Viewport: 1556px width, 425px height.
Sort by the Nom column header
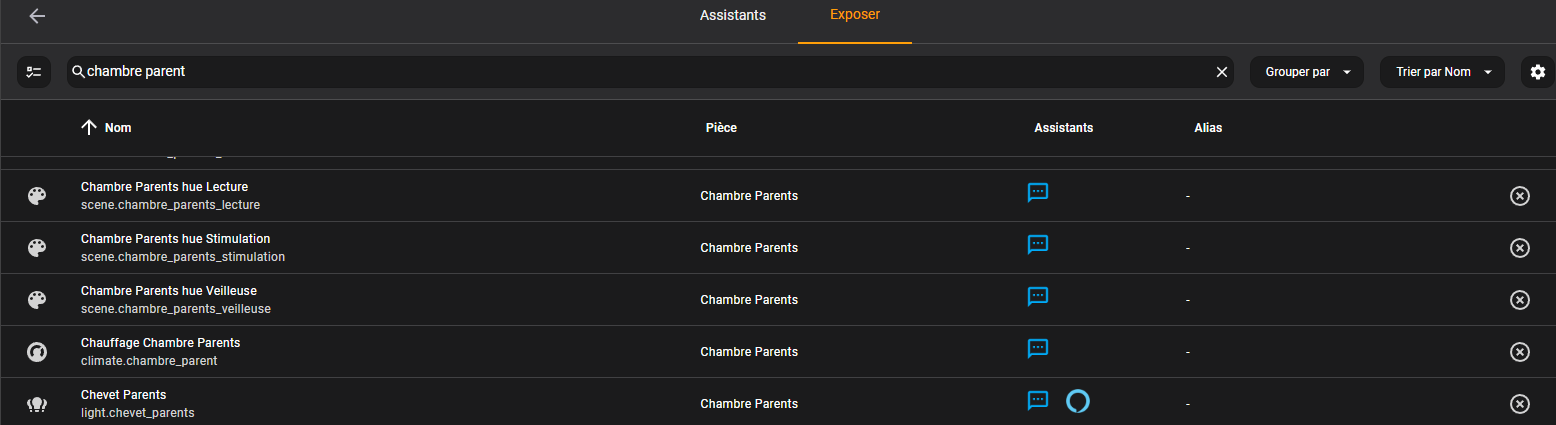[x=106, y=128]
